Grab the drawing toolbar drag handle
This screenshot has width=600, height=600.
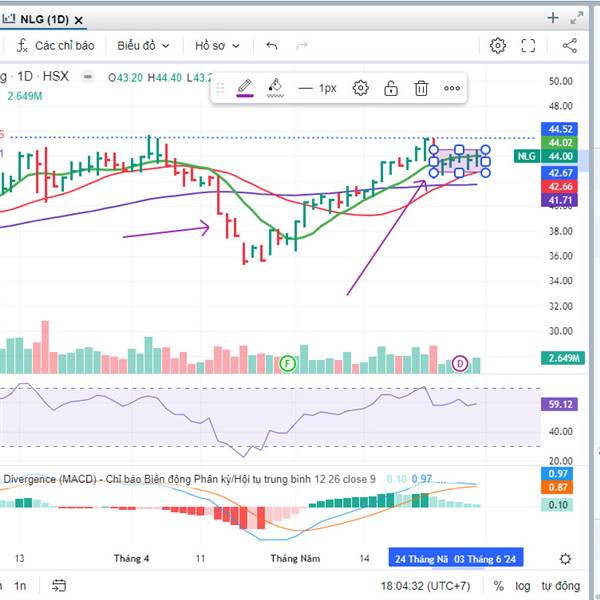coord(220,88)
